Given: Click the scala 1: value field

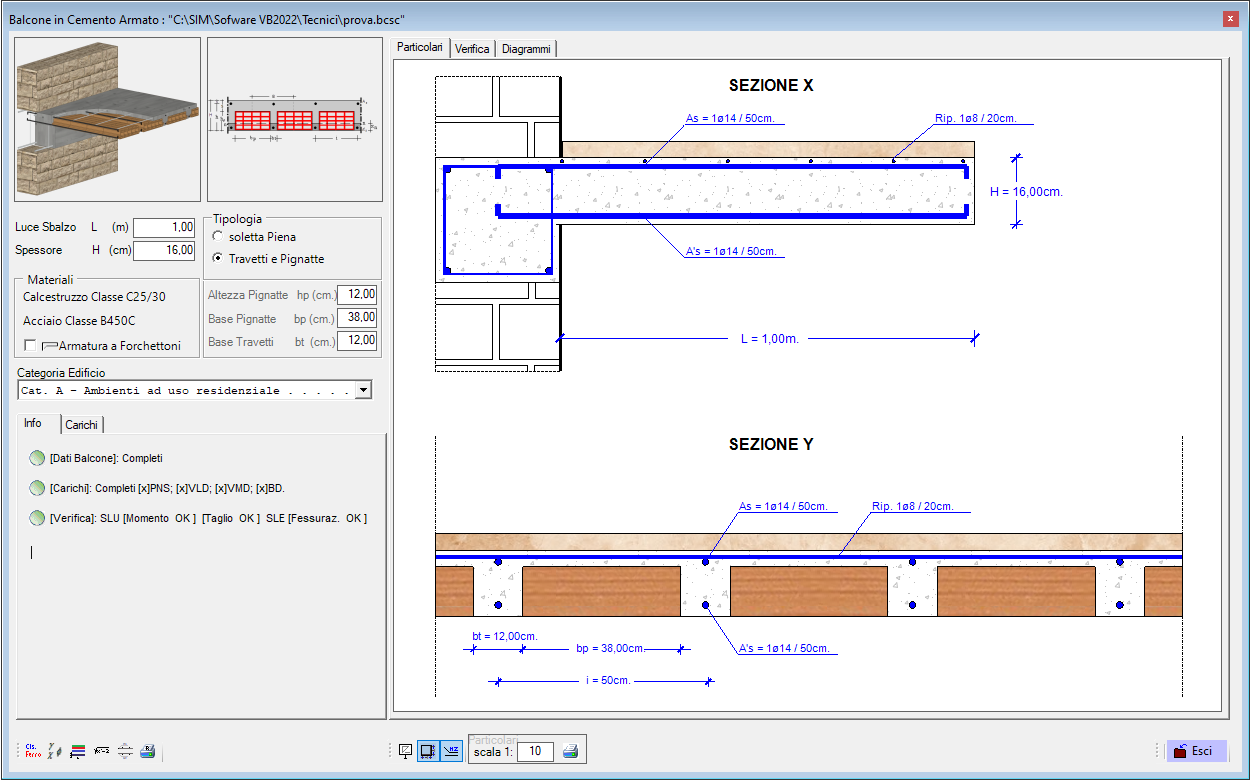Looking at the screenshot, I should (535, 751).
